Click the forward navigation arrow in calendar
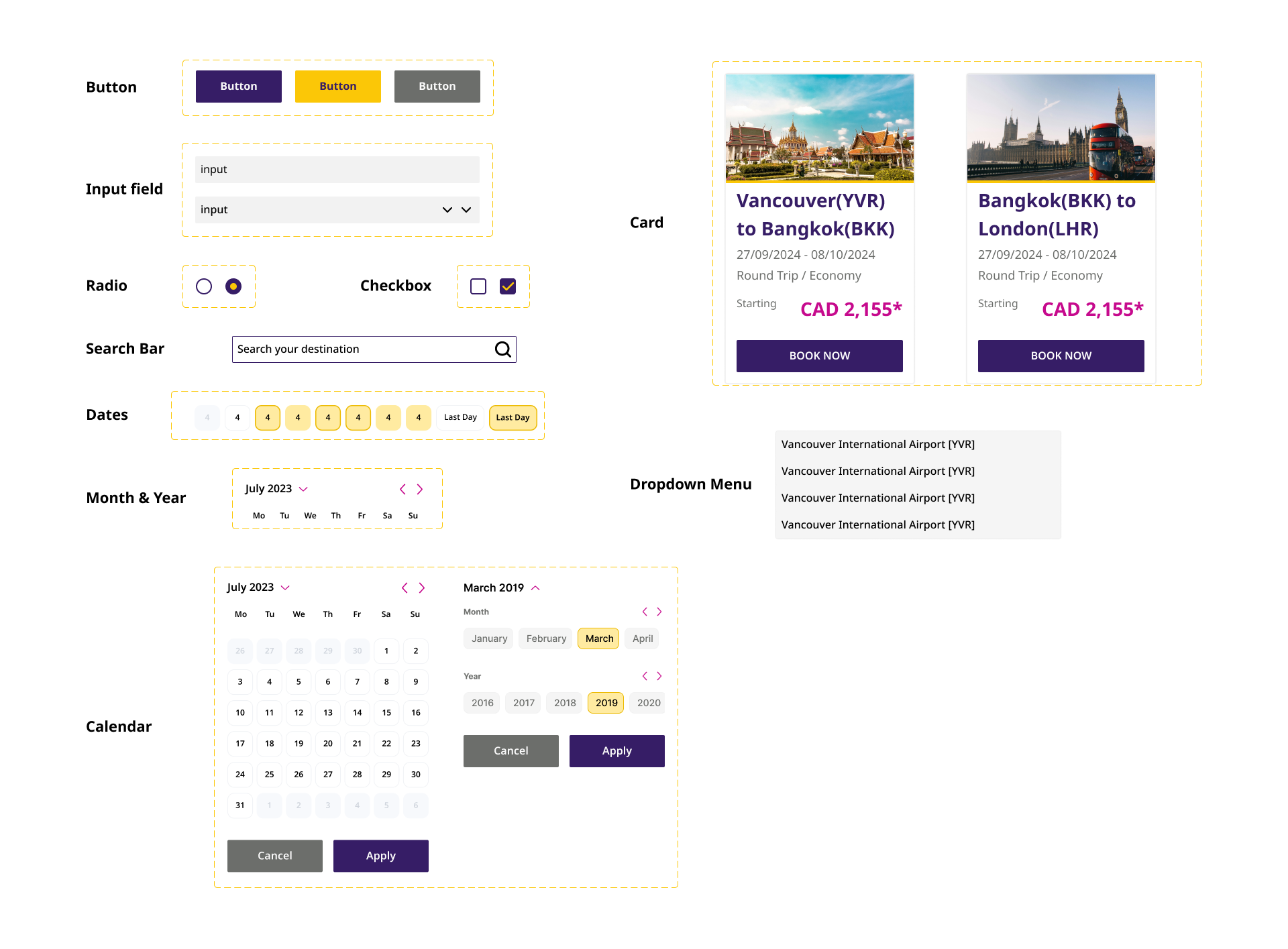This screenshot has width=1288, height=949. [x=421, y=587]
